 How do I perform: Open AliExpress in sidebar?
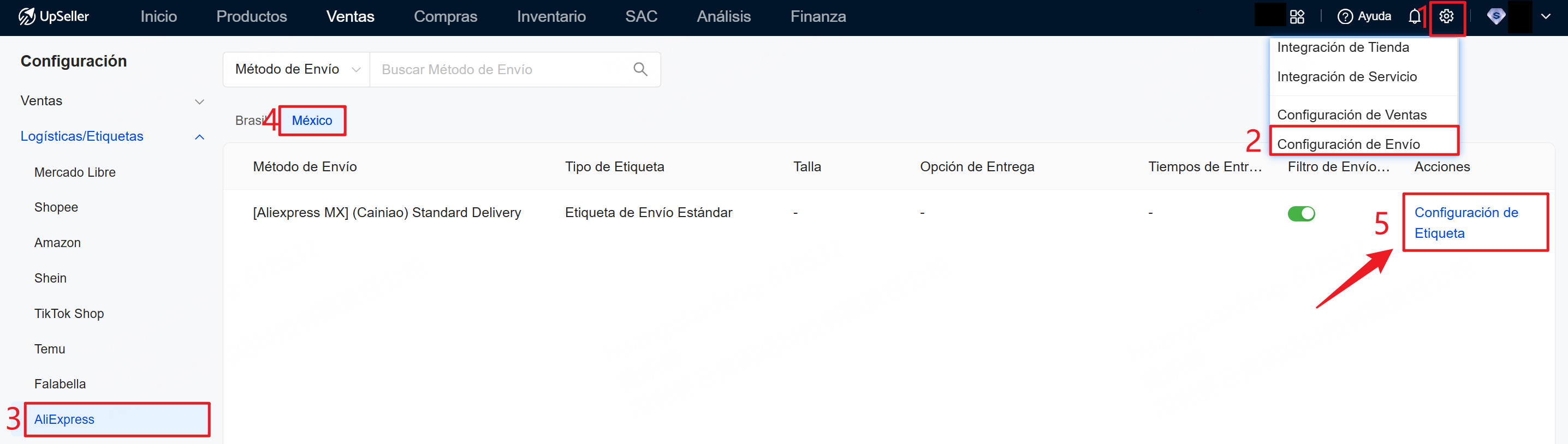click(117, 419)
